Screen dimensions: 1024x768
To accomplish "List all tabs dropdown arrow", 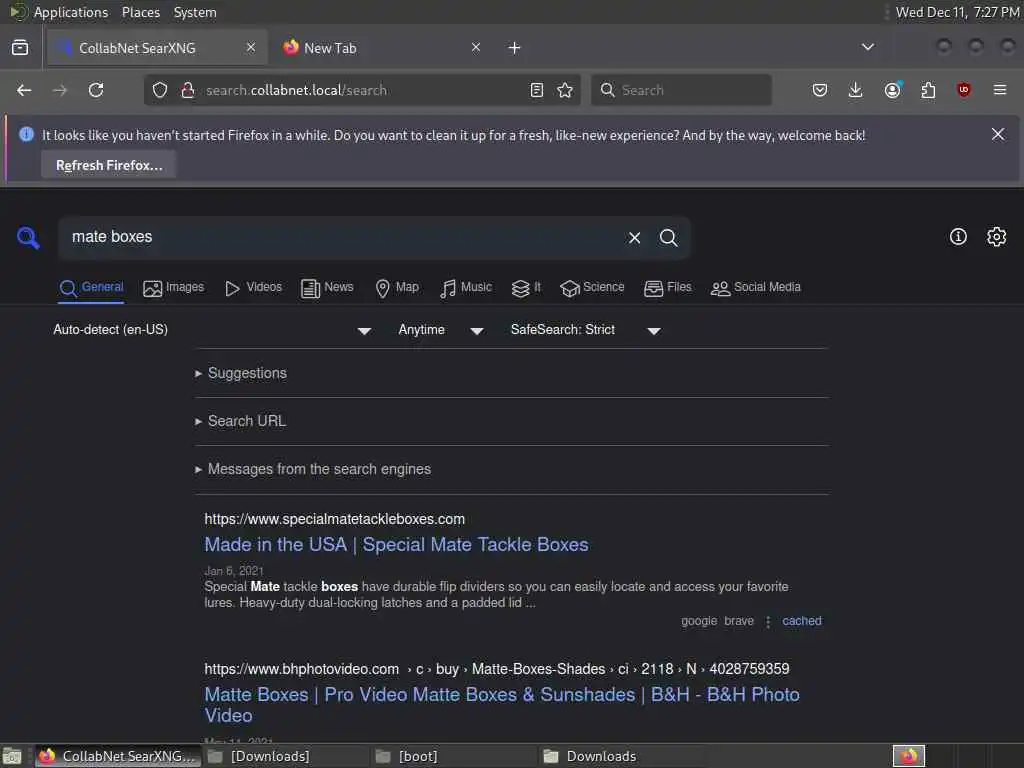I will pos(868,47).
